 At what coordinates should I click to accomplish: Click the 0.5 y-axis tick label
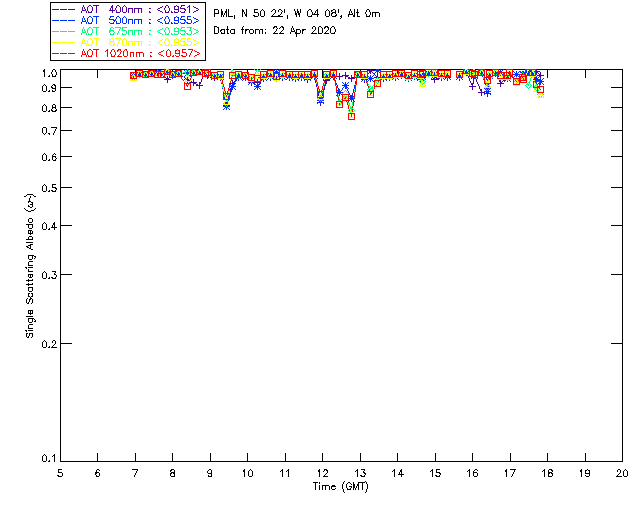pyautogui.click(x=49, y=188)
